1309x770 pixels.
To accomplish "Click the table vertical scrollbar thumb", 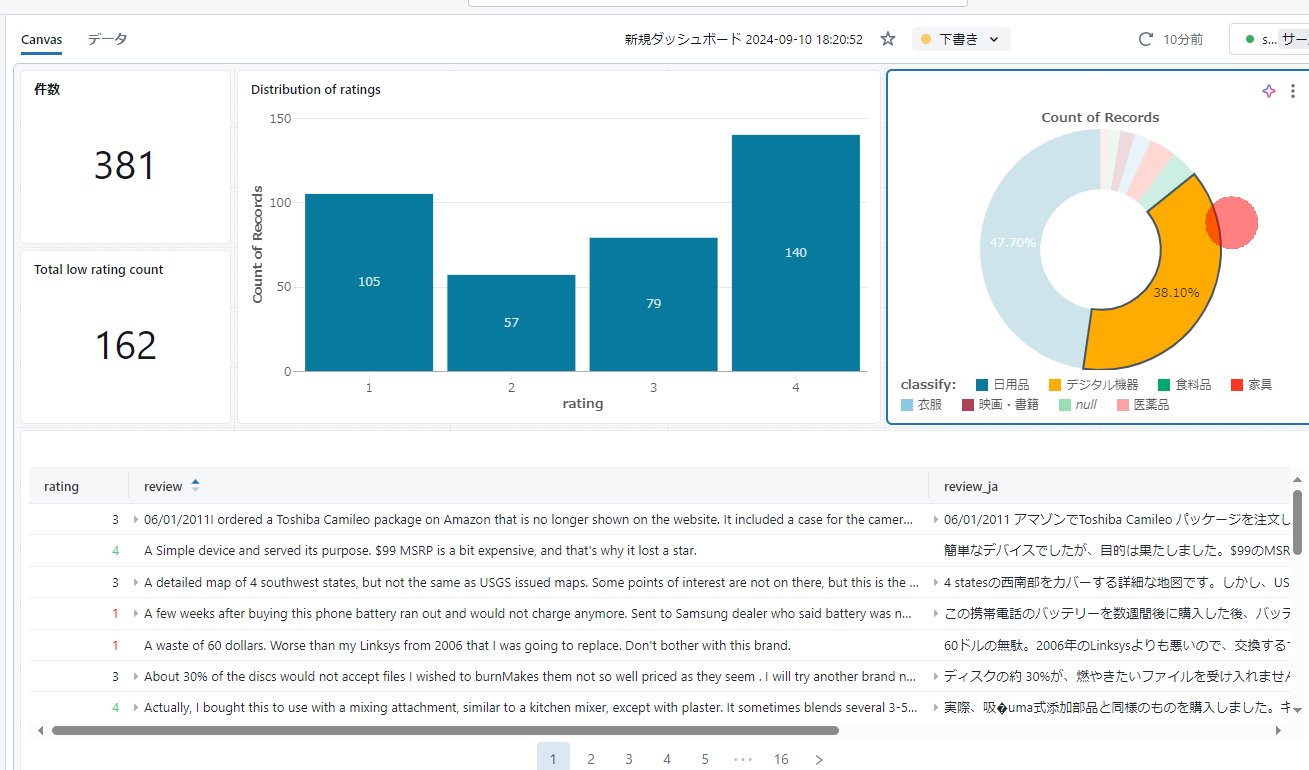I will pos(1298,521).
